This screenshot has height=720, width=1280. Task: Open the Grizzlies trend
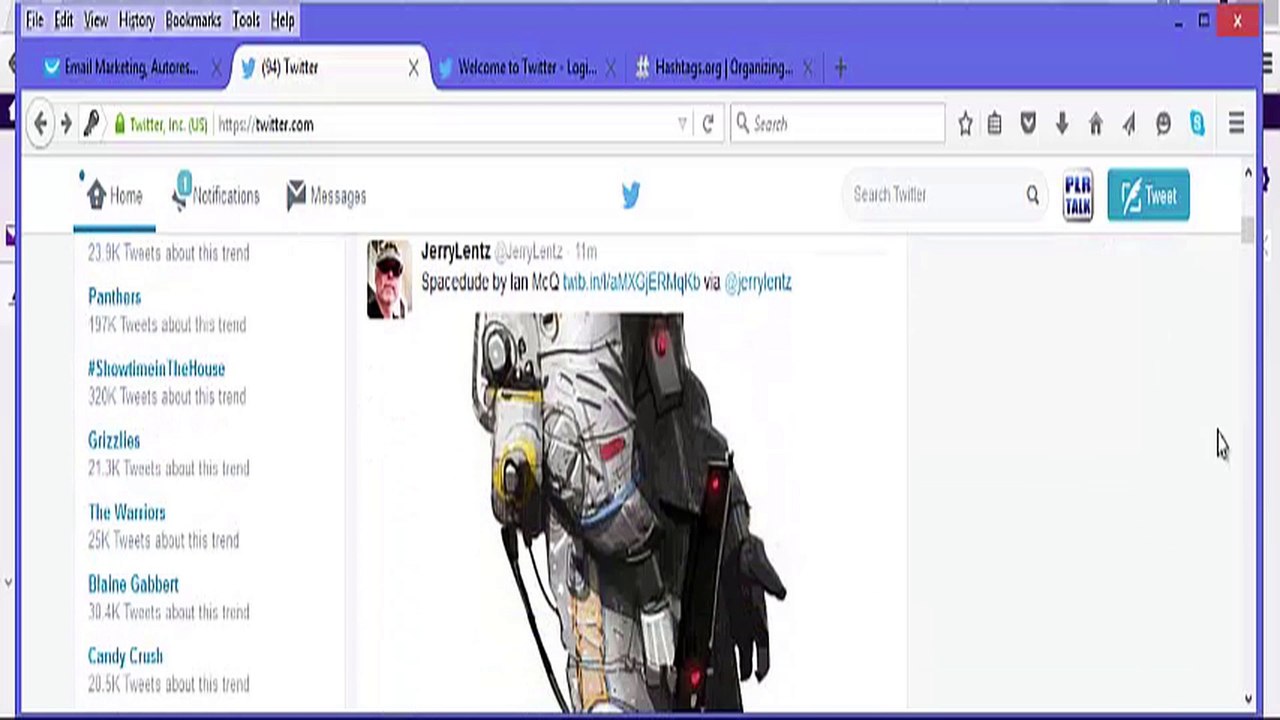coord(114,441)
